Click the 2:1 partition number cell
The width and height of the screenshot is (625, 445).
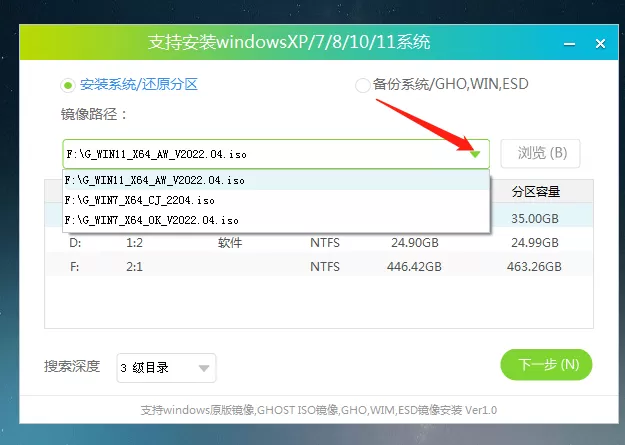click(134, 266)
